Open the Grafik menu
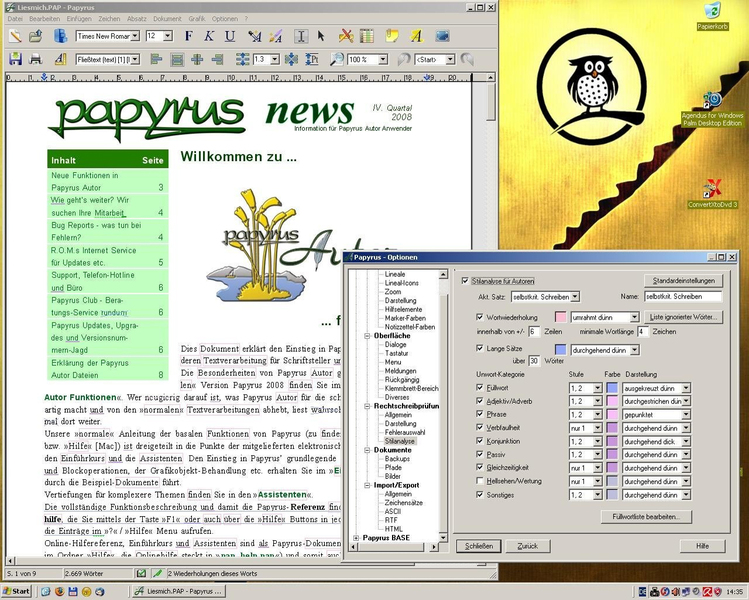 (x=196, y=19)
